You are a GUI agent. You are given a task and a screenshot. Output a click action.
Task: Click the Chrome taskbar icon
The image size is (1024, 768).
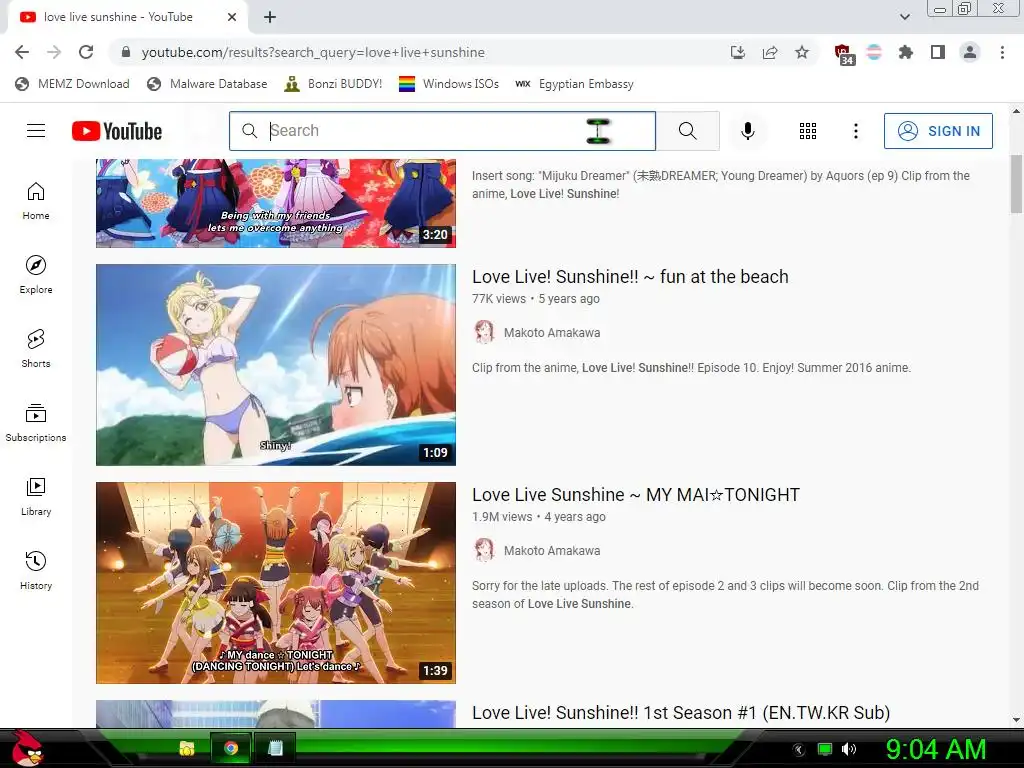pyautogui.click(x=231, y=748)
